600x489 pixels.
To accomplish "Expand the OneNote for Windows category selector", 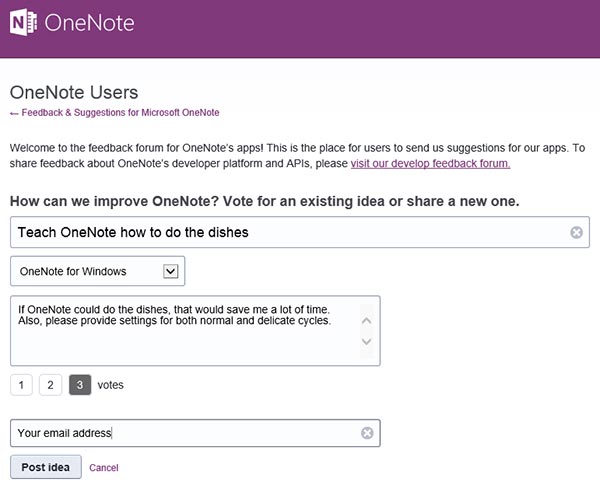I will 98,271.
